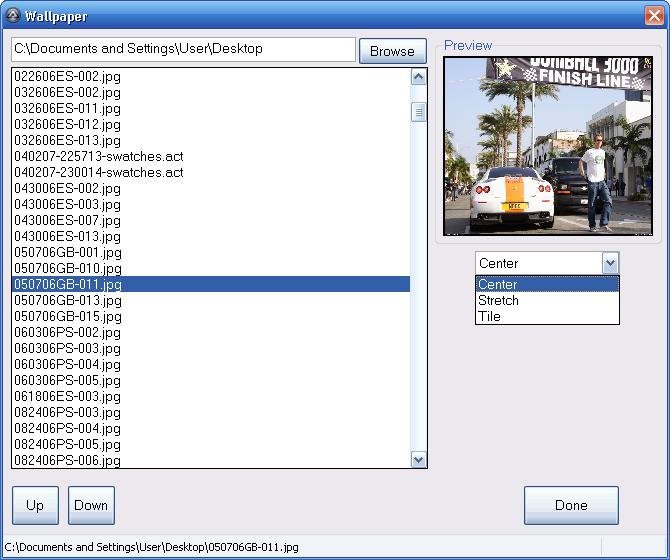Select file 082406PS-004.jpg
Image resolution: width=670 pixels, height=560 pixels.
point(211,428)
